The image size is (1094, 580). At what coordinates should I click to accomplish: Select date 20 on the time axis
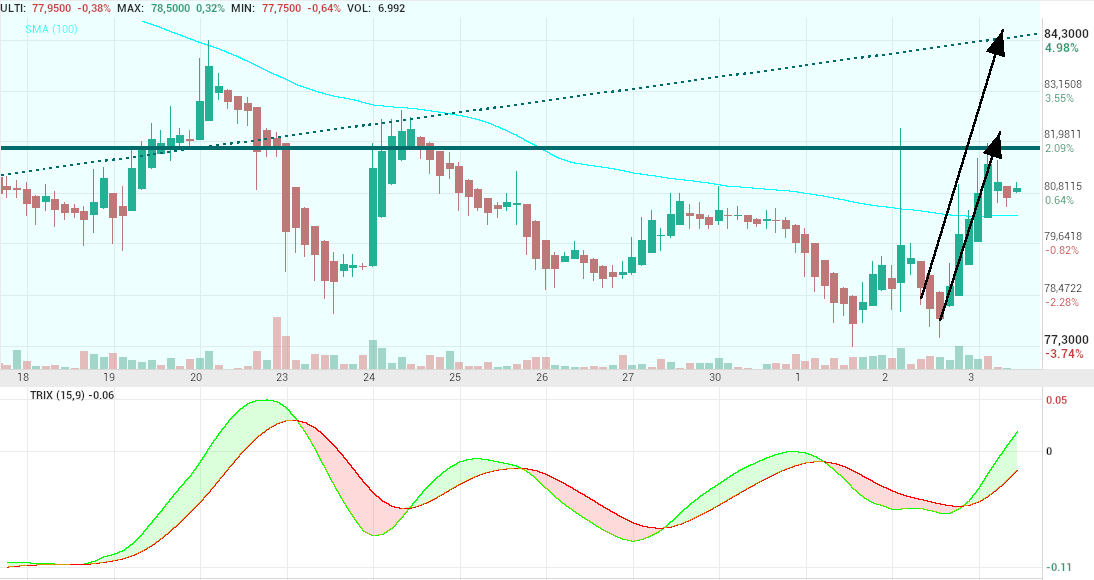click(196, 378)
